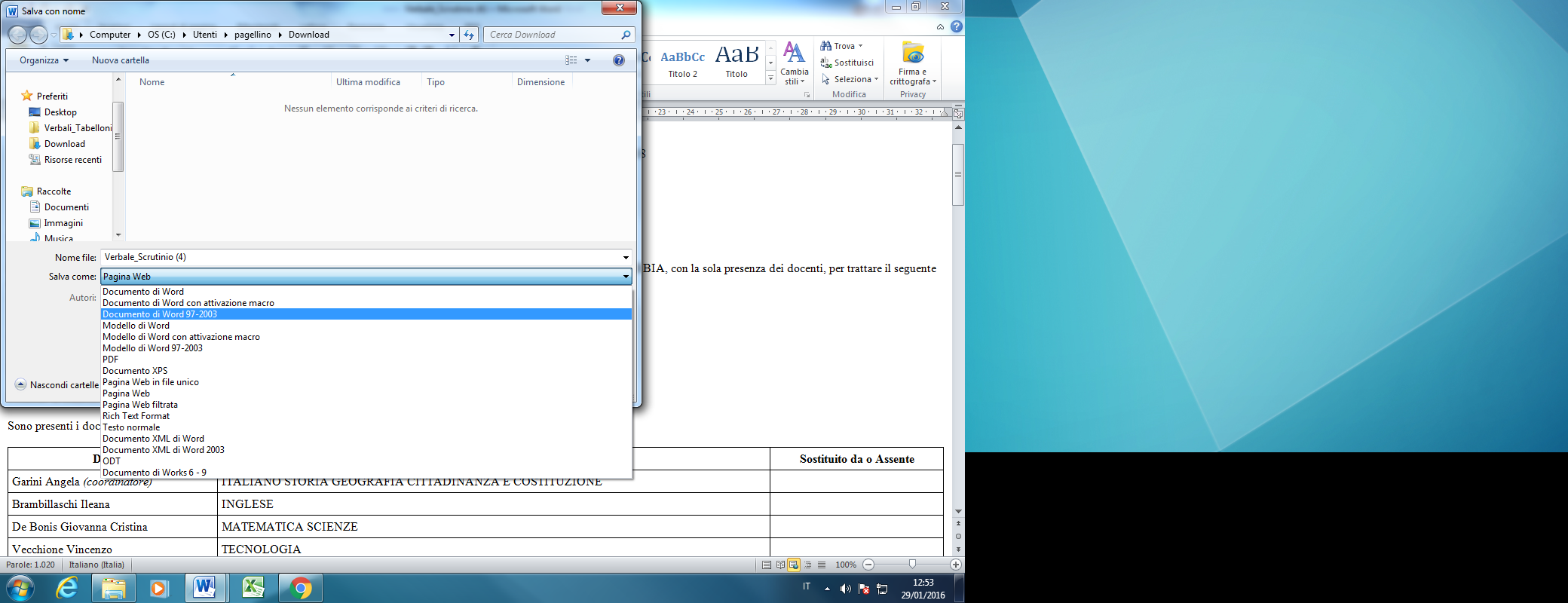
Task: Click the back arrow in Salva con nome
Action: pos(17,35)
